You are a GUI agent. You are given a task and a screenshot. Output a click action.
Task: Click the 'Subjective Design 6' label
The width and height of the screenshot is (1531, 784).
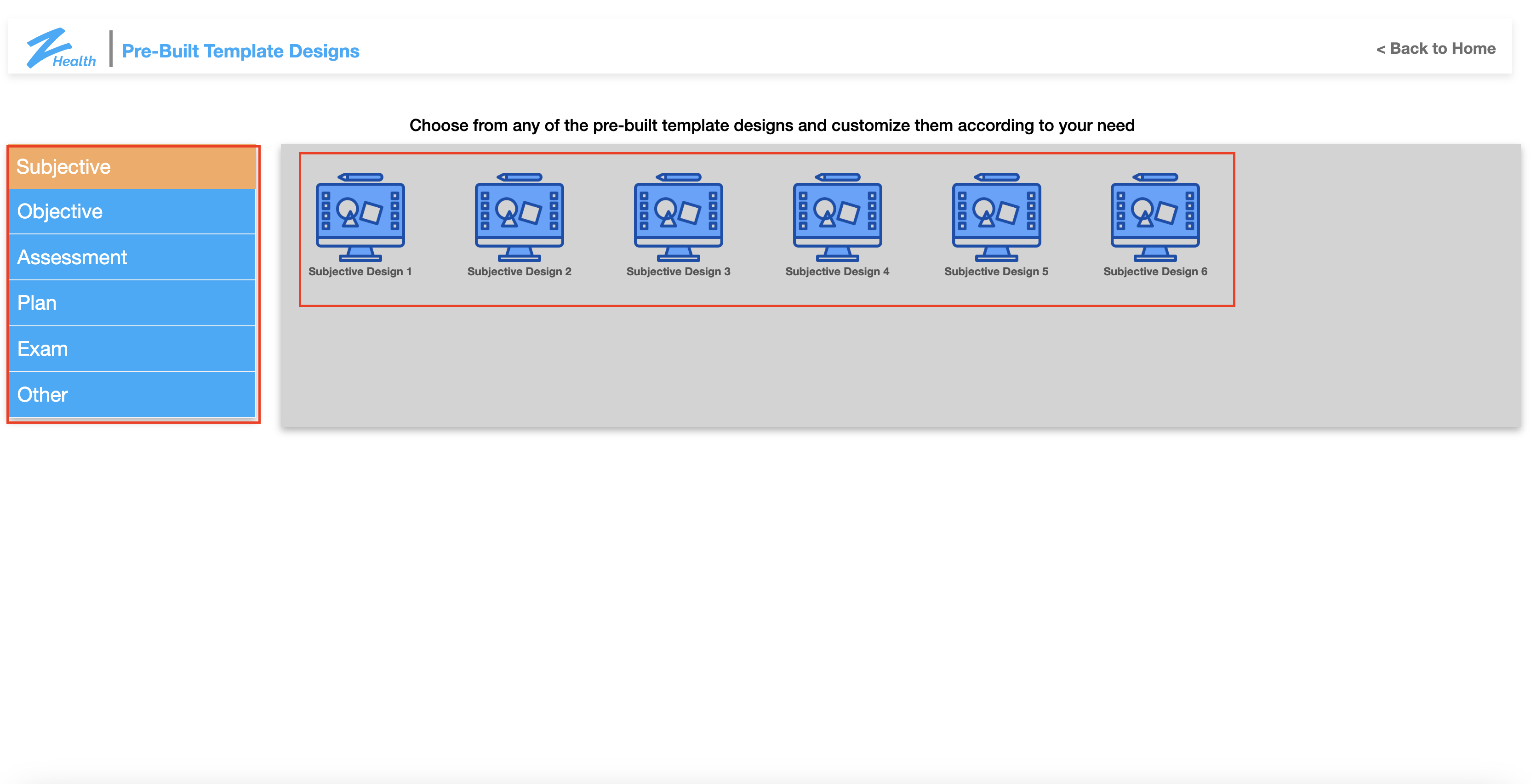[x=1155, y=272]
